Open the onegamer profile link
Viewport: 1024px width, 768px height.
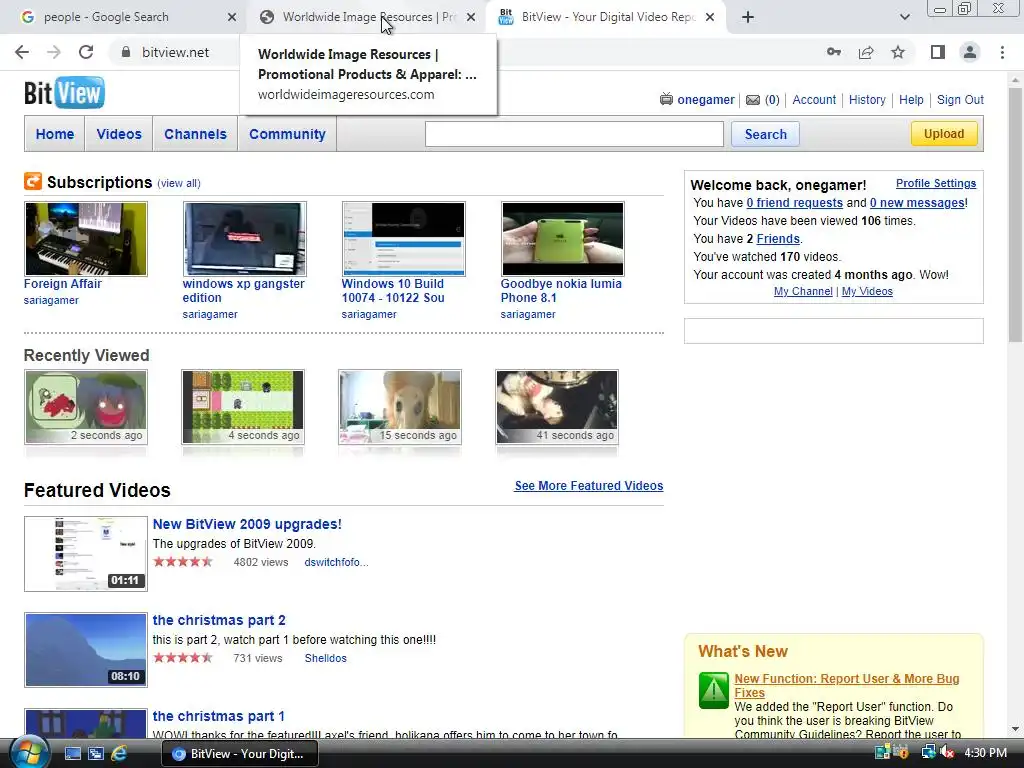click(x=705, y=100)
